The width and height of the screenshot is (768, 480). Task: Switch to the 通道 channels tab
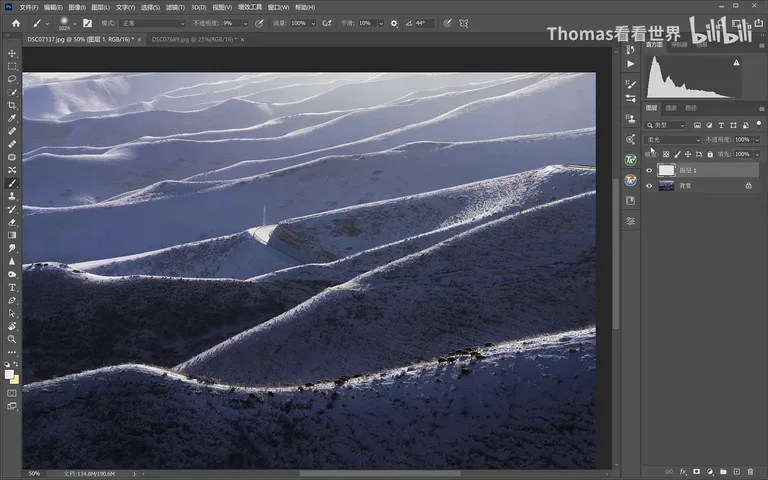(x=671, y=108)
